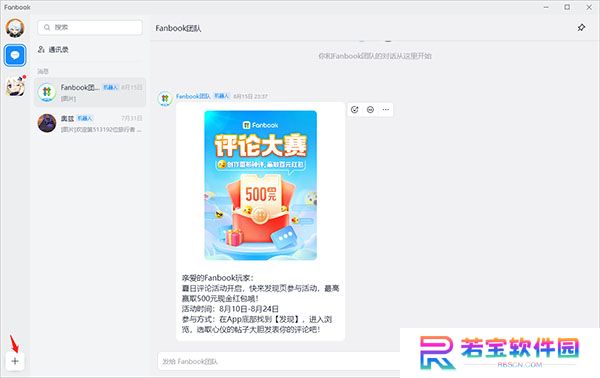
Task: Click the contacts icon beside 通讯录
Action: pos(41,49)
